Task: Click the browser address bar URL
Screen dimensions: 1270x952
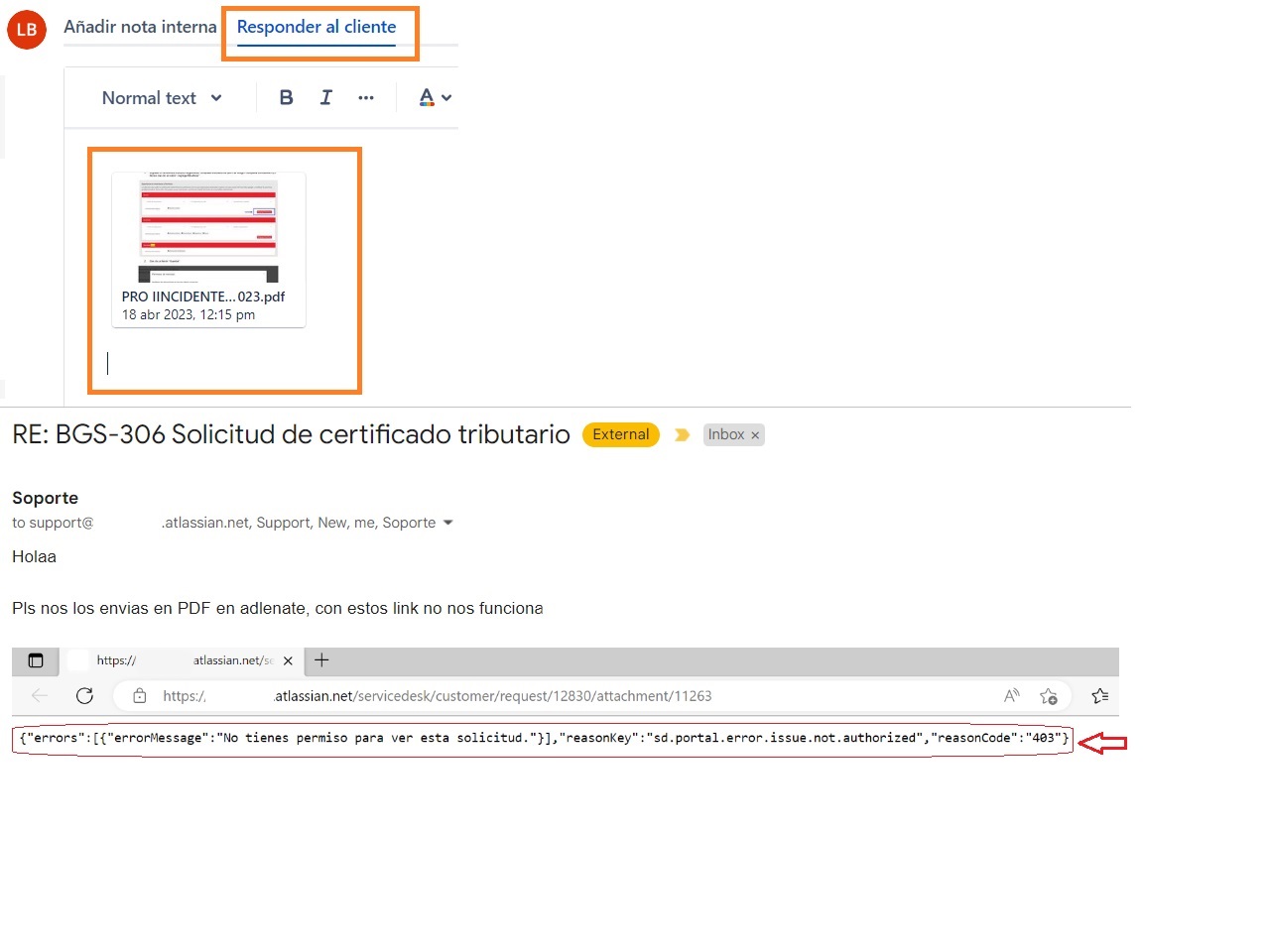Action: (x=437, y=696)
